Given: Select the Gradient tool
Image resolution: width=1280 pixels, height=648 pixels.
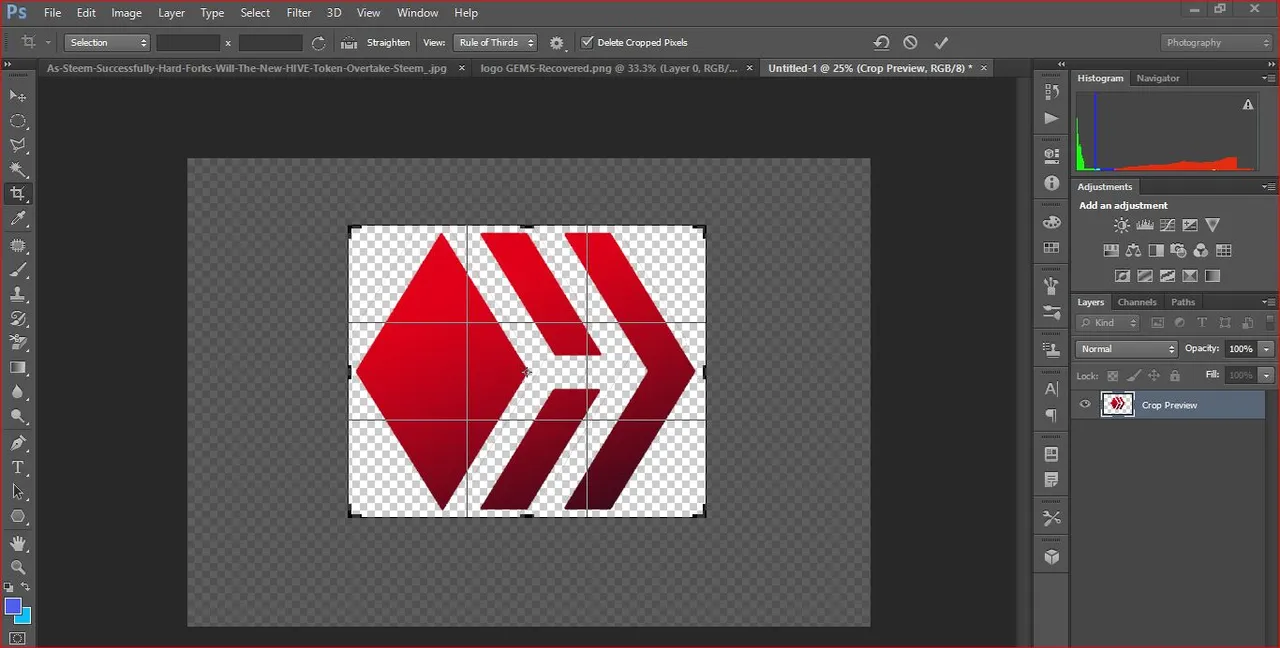Looking at the screenshot, I should (18, 368).
